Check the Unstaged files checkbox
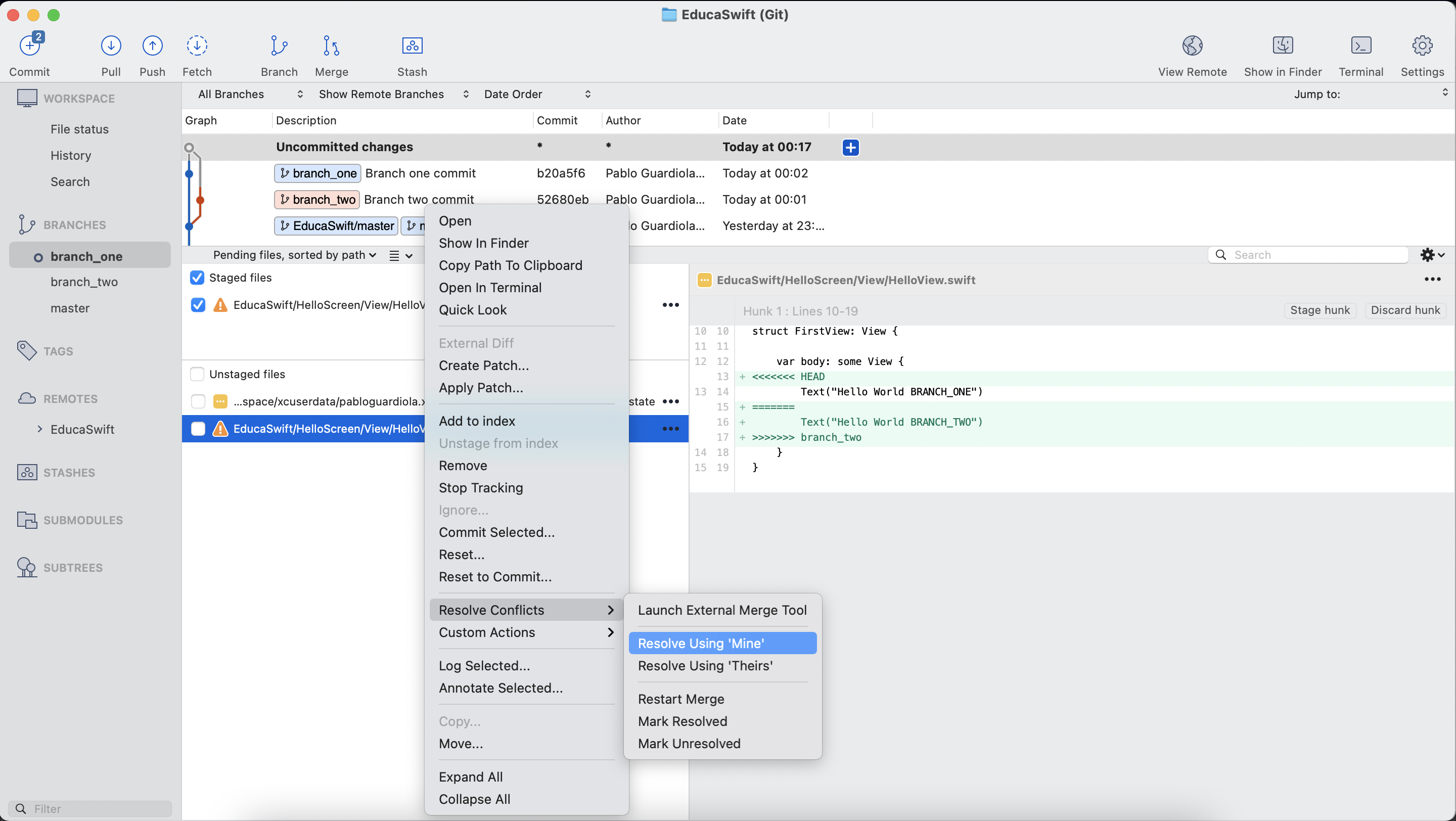This screenshot has width=1456, height=821. pos(197,374)
